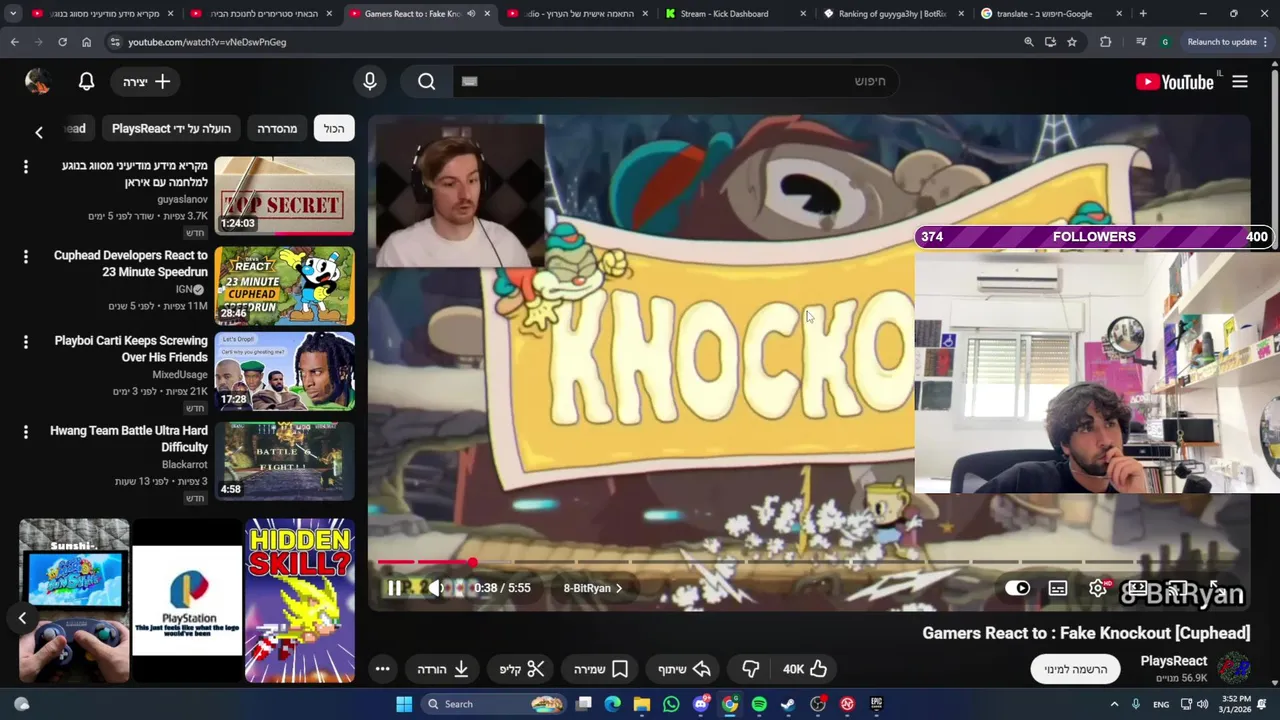Screen dimensions: 1280x720
Task: Open WhatsApp from the taskbar
Action: point(671,704)
